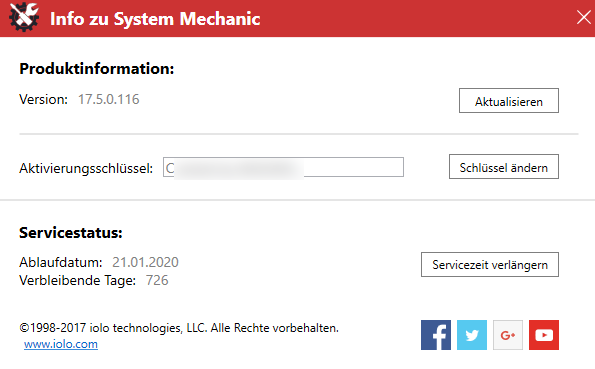This screenshot has width=595, height=369.
Task: Open the Facebook social icon
Action: point(436,335)
